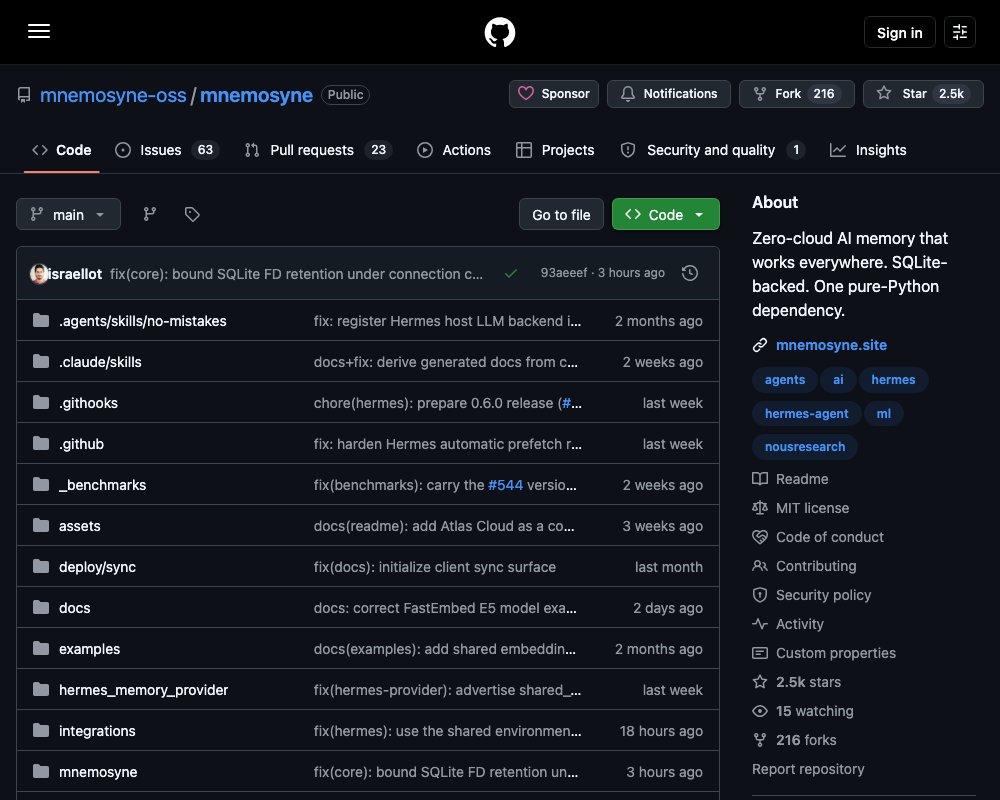The image size is (1000, 800).
Task: Open the docs commit message about FastEmbed E5
Action: coord(445,608)
